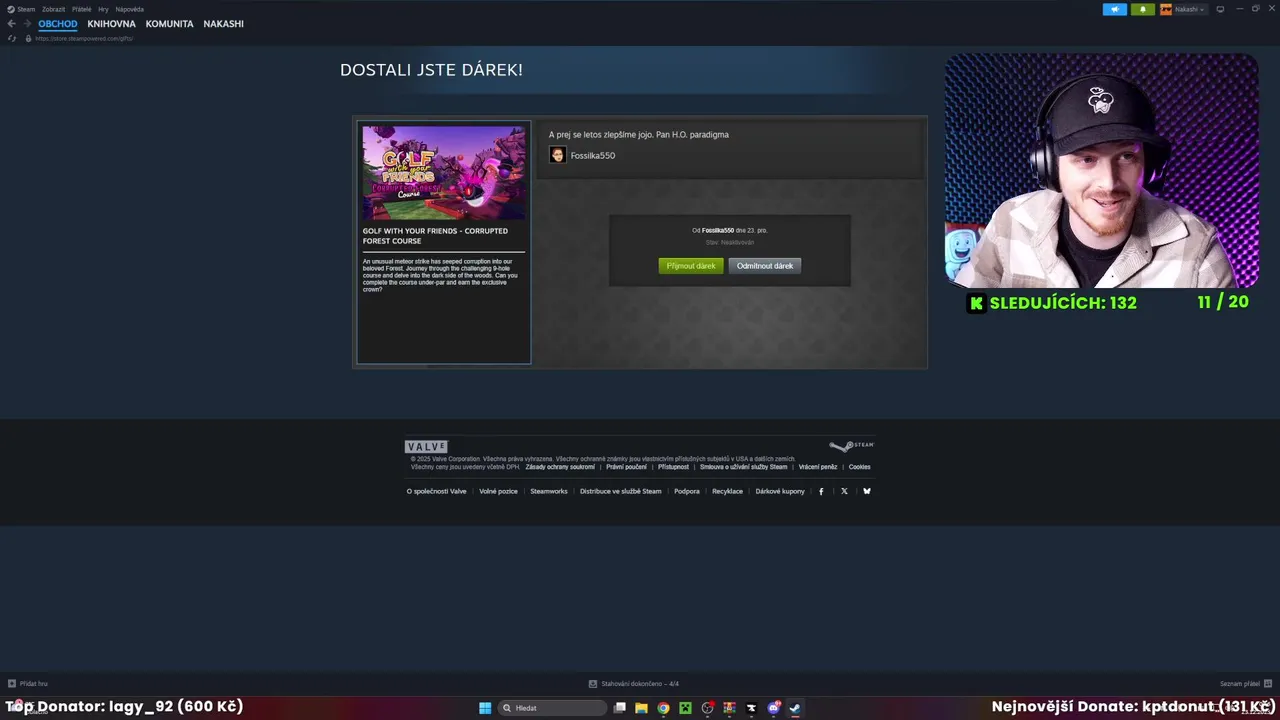Open the Přístupnost link
Image resolution: width=1280 pixels, height=720 pixels.
pos(673,467)
